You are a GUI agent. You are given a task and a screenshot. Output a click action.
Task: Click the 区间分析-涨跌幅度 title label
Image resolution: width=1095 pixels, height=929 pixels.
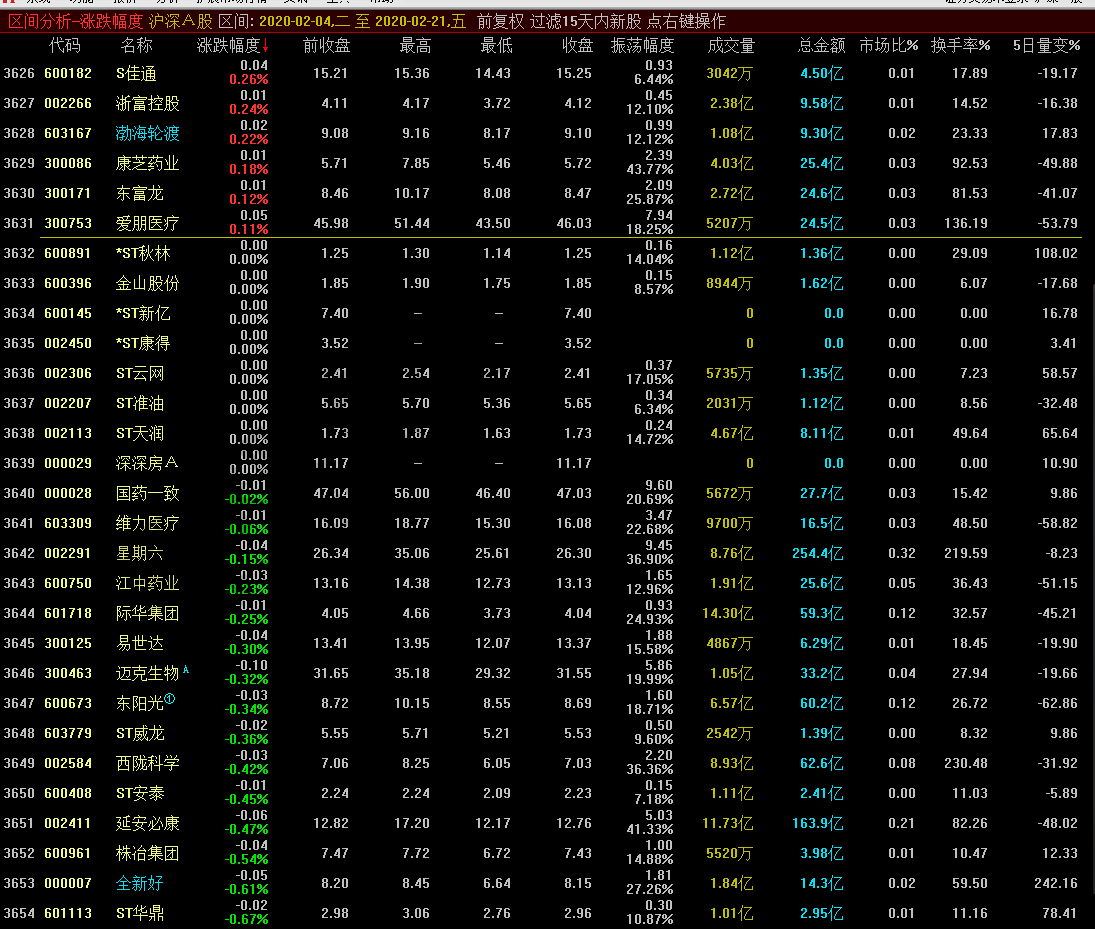point(75,21)
